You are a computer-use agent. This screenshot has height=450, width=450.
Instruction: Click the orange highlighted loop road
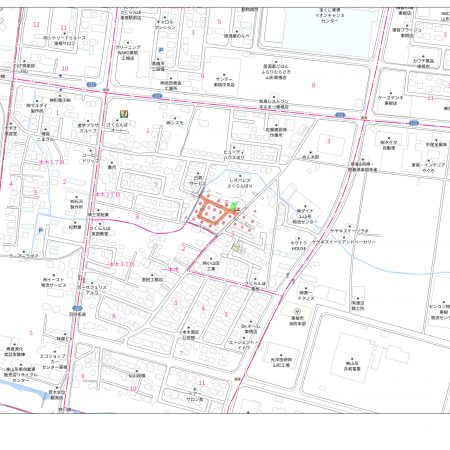click(213, 211)
